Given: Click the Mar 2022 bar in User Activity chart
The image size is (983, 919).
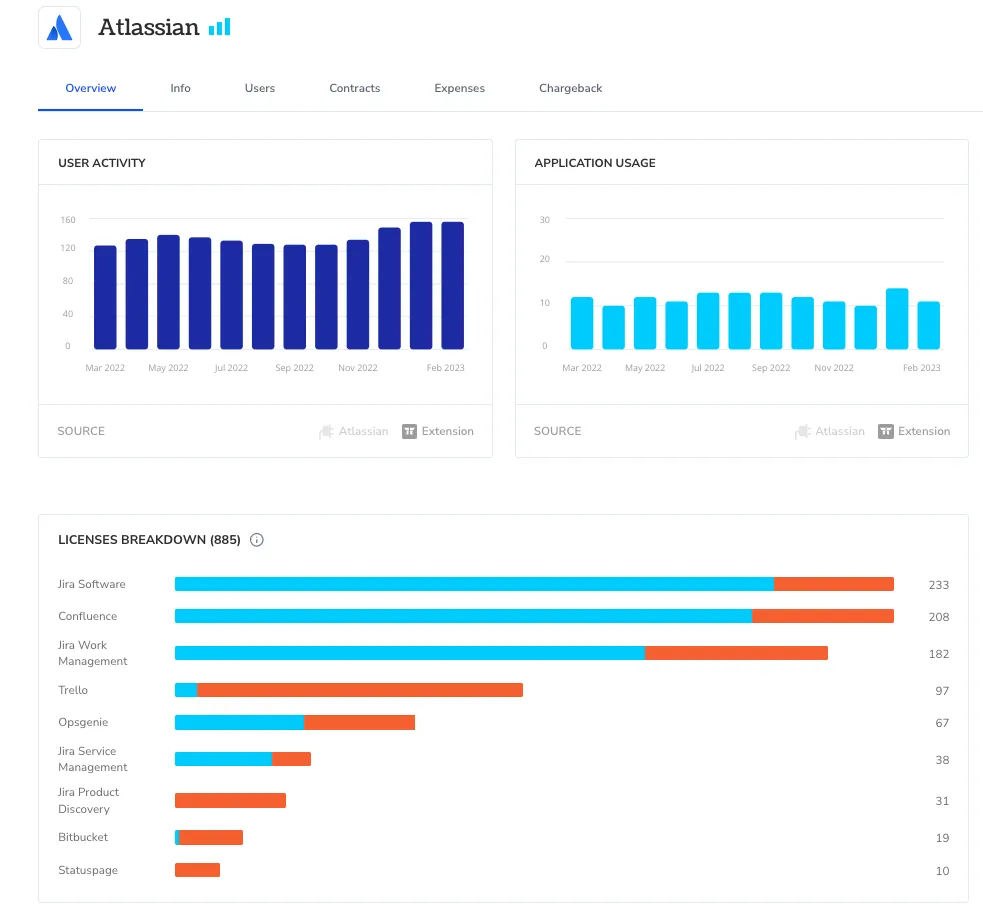Looking at the screenshot, I should [105, 297].
